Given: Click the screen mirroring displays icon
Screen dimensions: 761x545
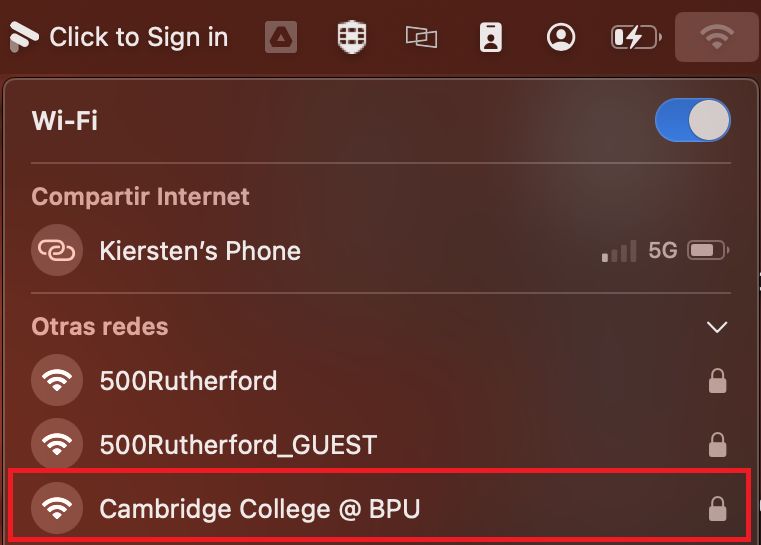Looking at the screenshot, I should coord(421,38).
